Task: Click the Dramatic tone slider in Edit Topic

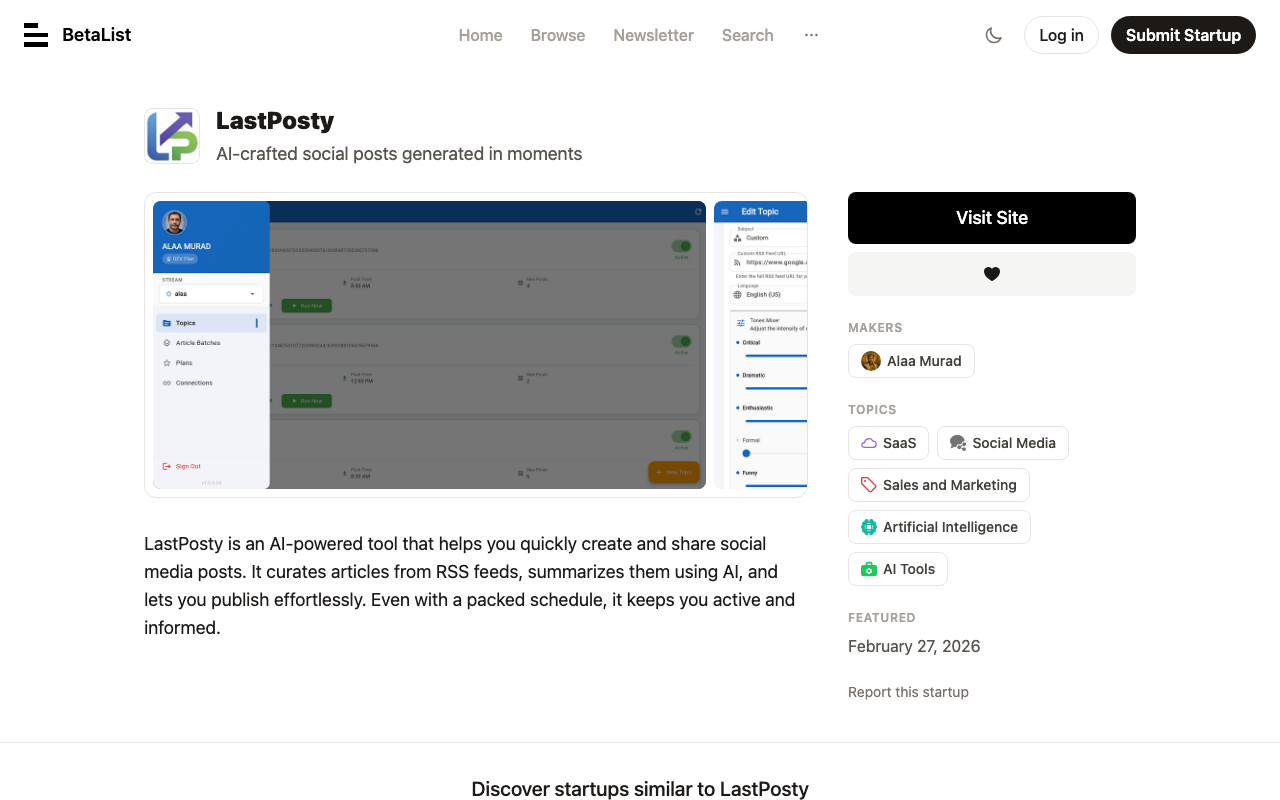Action: pos(775,388)
